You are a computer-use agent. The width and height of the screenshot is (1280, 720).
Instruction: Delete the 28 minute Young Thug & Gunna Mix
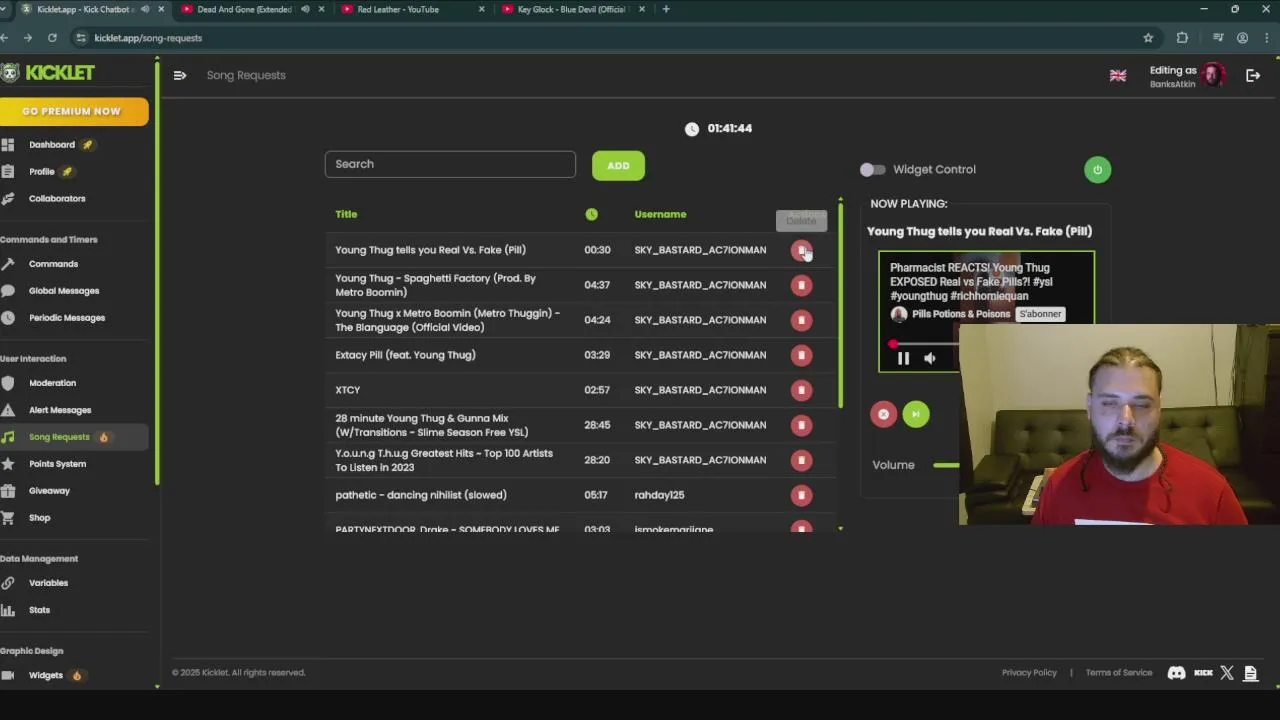pos(801,425)
